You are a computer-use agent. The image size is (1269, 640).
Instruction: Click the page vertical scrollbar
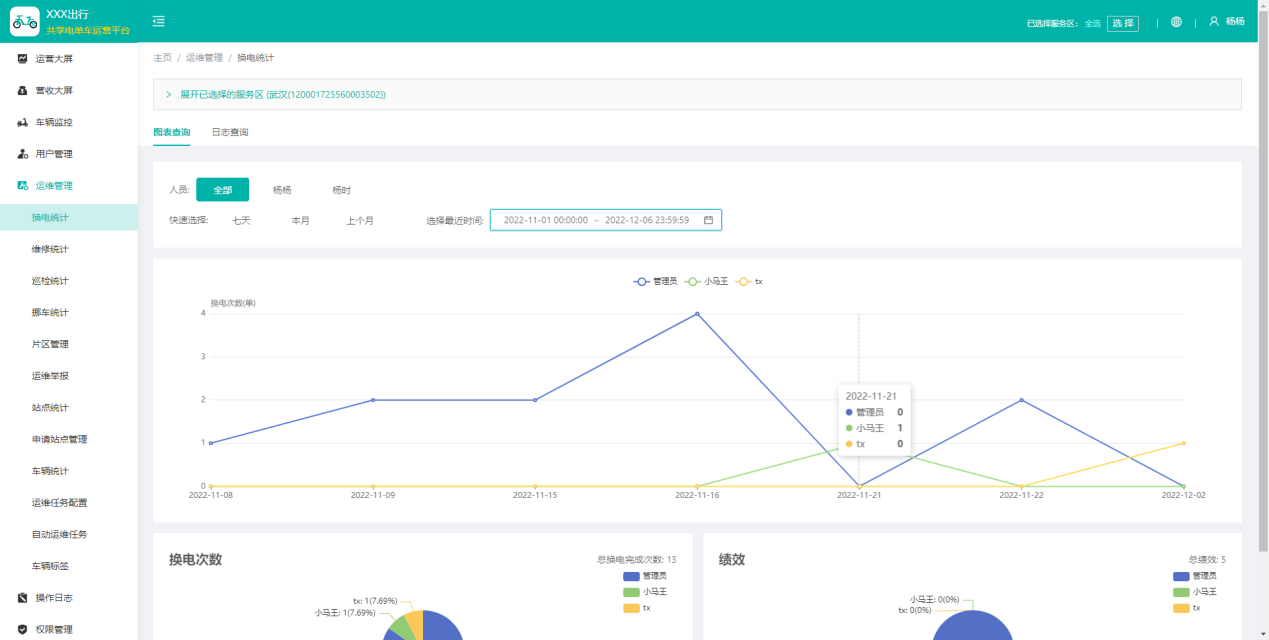point(1264,283)
